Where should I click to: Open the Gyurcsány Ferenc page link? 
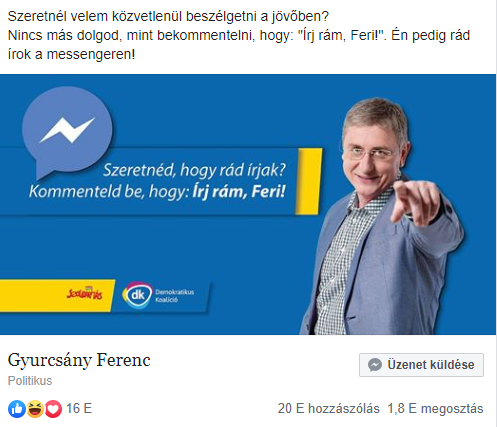click(x=79, y=360)
